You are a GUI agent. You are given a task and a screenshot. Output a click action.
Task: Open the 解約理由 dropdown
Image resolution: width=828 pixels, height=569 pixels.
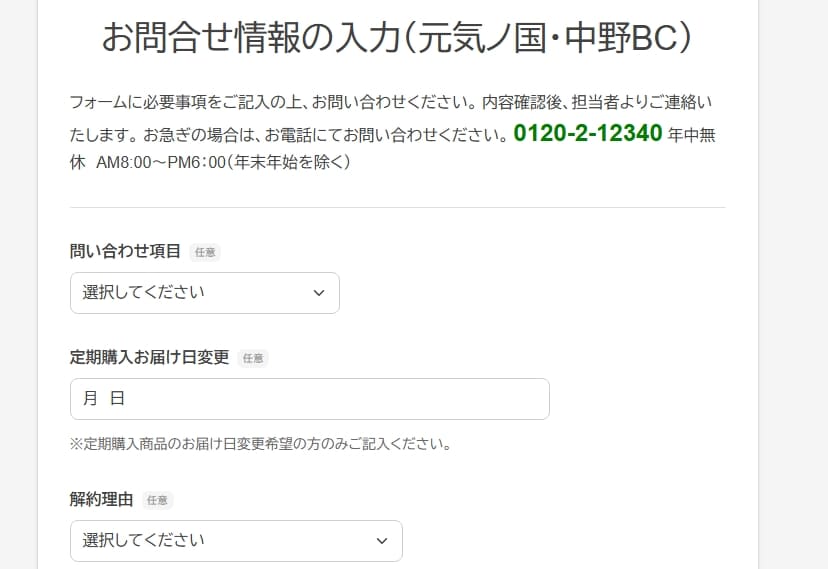coord(236,541)
